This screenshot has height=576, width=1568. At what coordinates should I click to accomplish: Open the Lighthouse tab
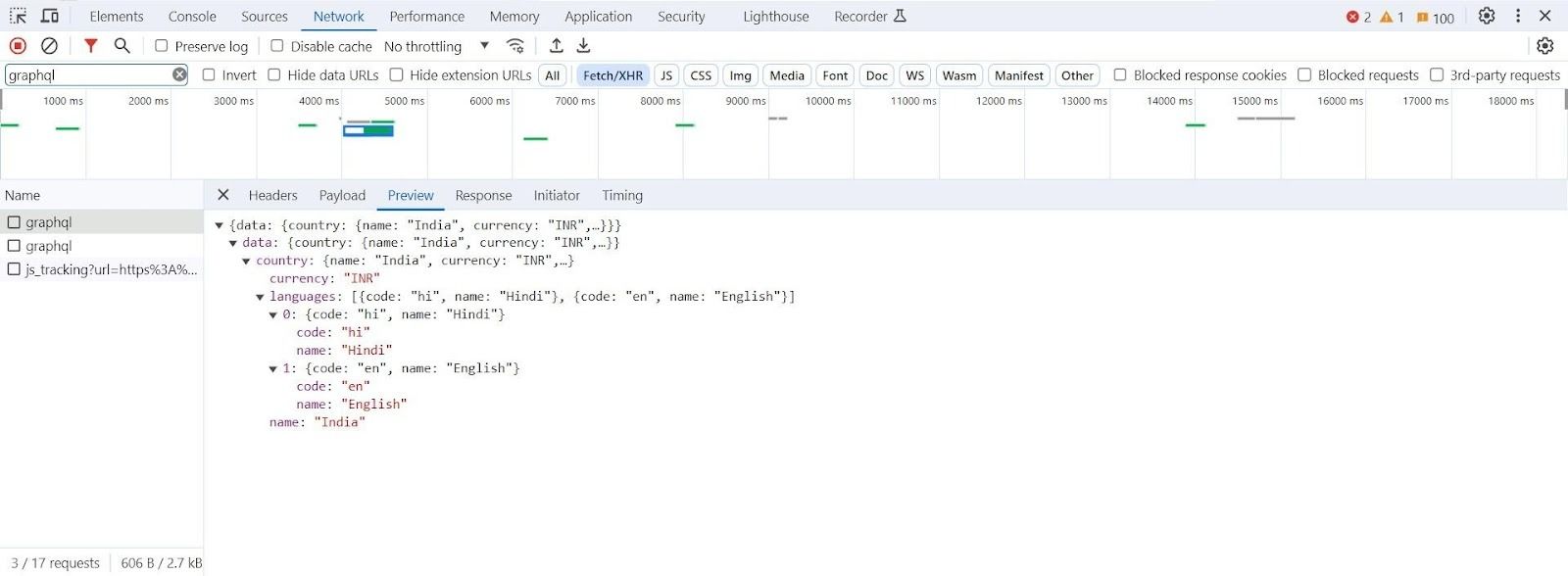(x=776, y=17)
